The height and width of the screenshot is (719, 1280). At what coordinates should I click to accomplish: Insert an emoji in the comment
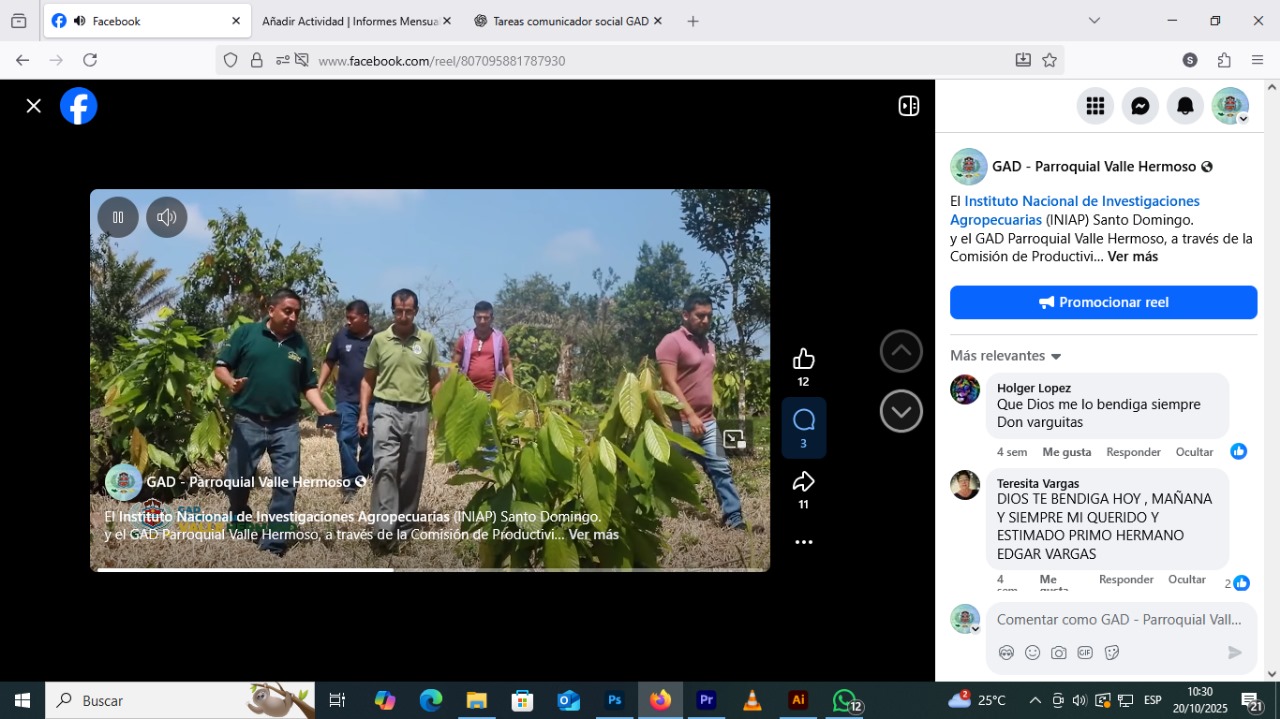click(x=1032, y=653)
